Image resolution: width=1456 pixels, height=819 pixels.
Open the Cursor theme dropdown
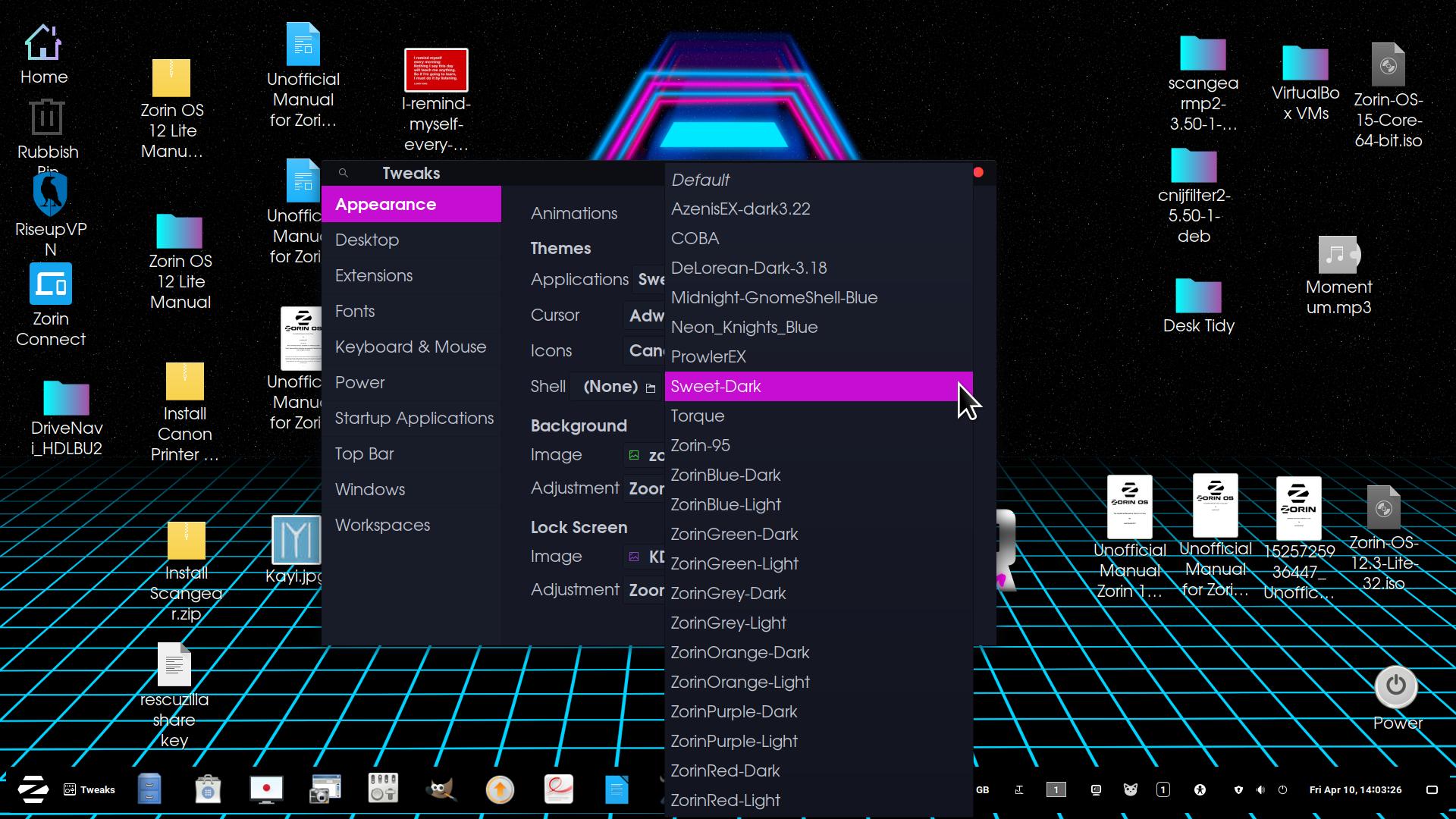tap(645, 315)
